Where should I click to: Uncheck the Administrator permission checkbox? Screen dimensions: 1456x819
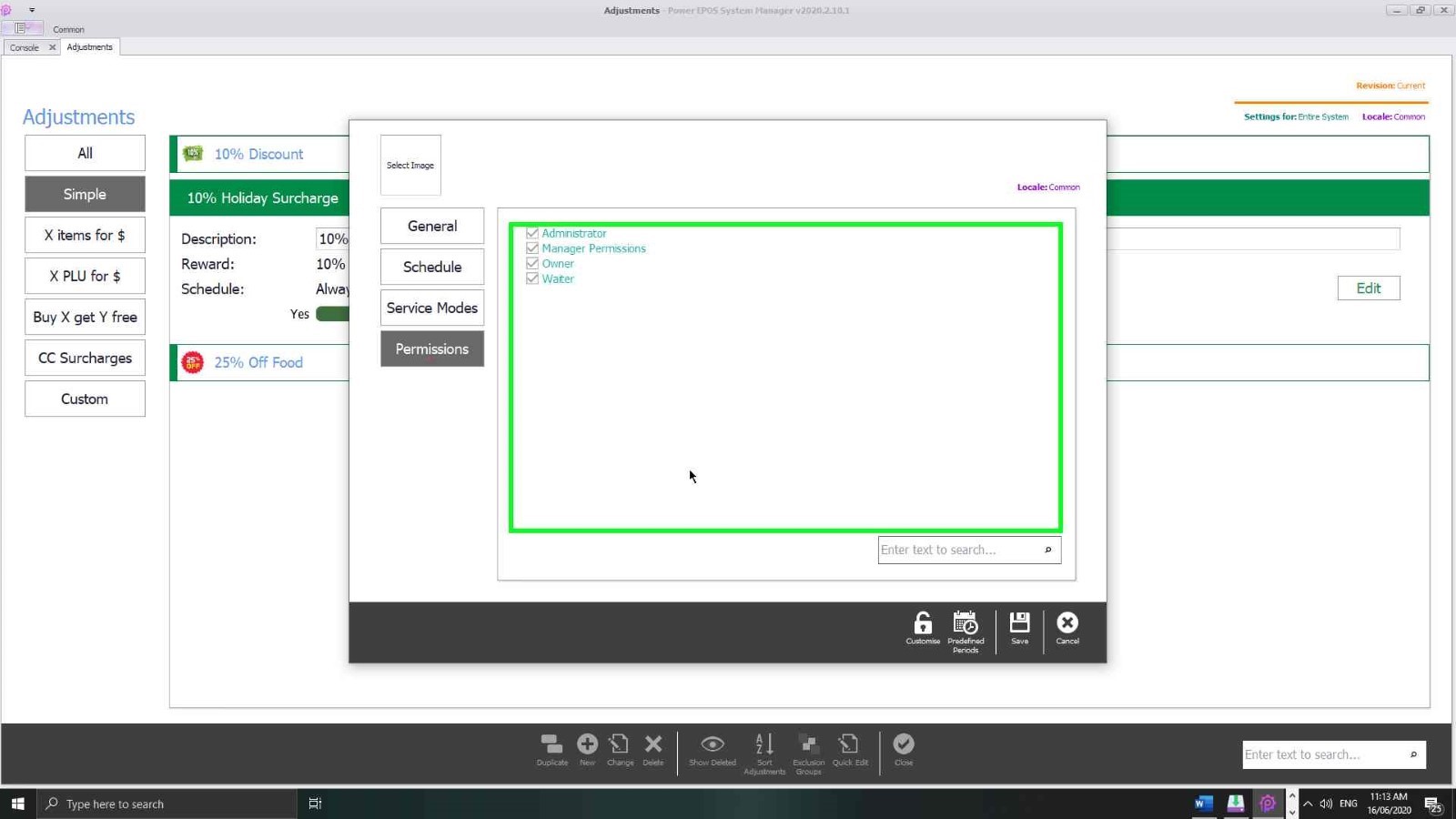tap(532, 233)
